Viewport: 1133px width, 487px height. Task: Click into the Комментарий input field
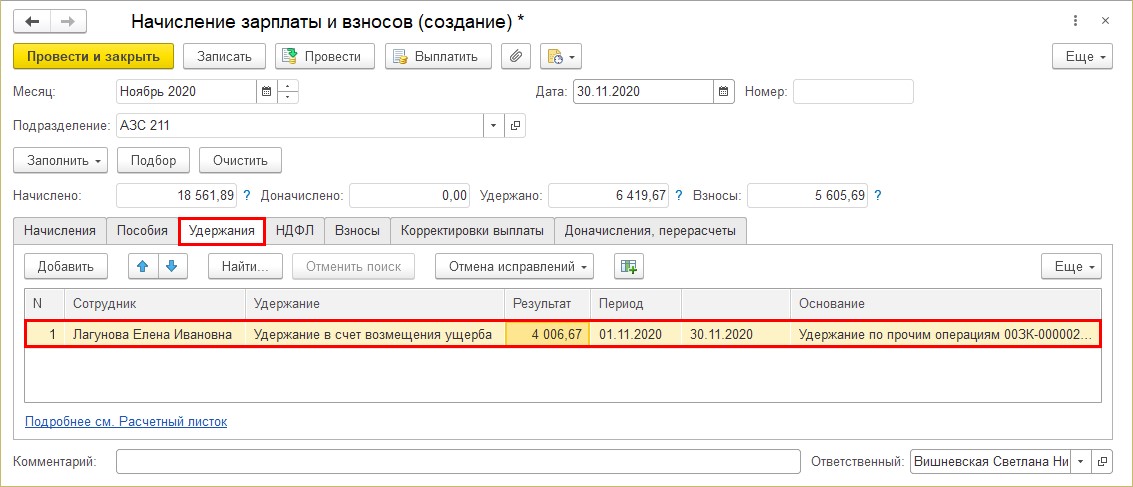click(x=458, y=461)
